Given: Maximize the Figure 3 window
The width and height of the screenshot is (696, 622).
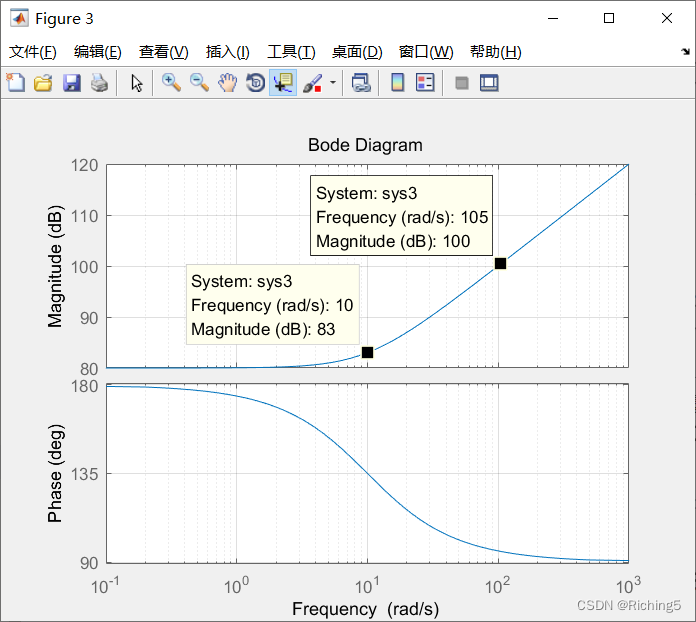Looking at the screenshot, I should click(609, 18).
